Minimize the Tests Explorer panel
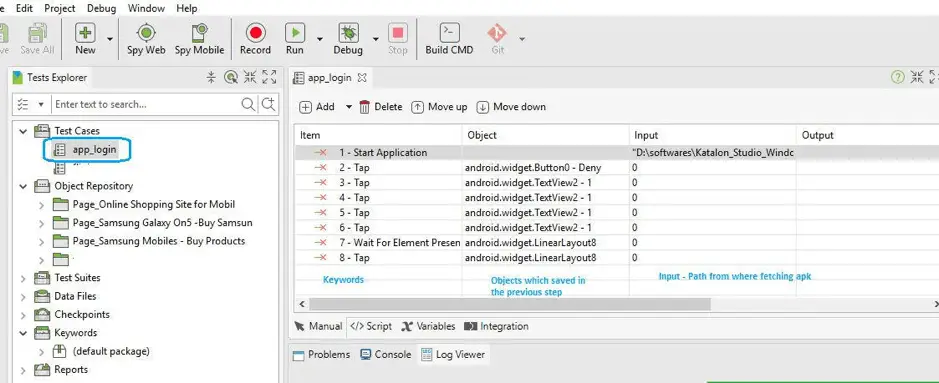The image size is (939, 383). pos(250,77)
